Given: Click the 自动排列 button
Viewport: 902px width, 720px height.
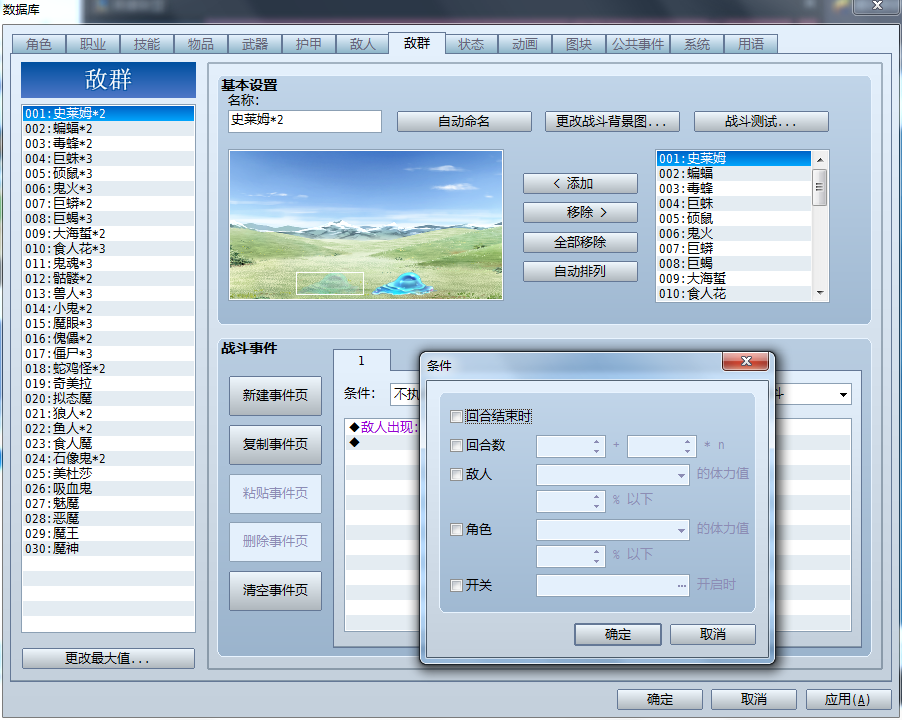Looking at the screenshot, I should (x=580, y=271).
